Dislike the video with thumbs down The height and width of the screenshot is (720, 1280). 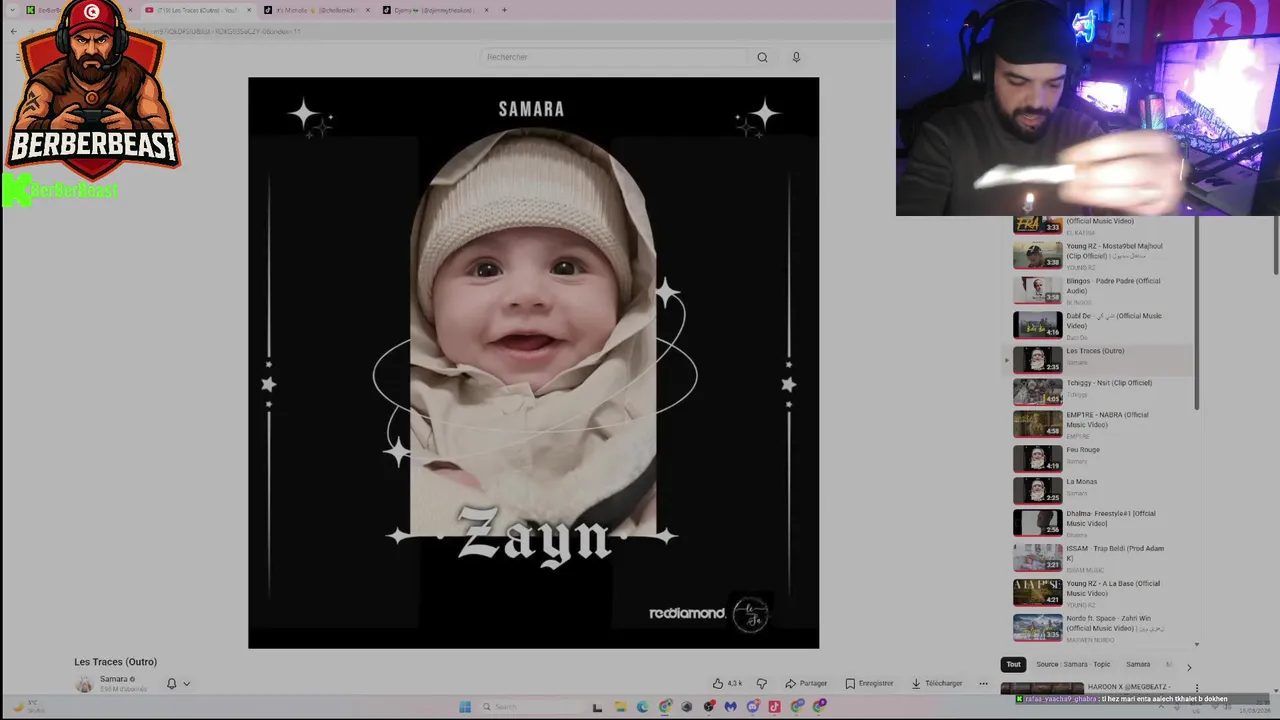(762, 683)
